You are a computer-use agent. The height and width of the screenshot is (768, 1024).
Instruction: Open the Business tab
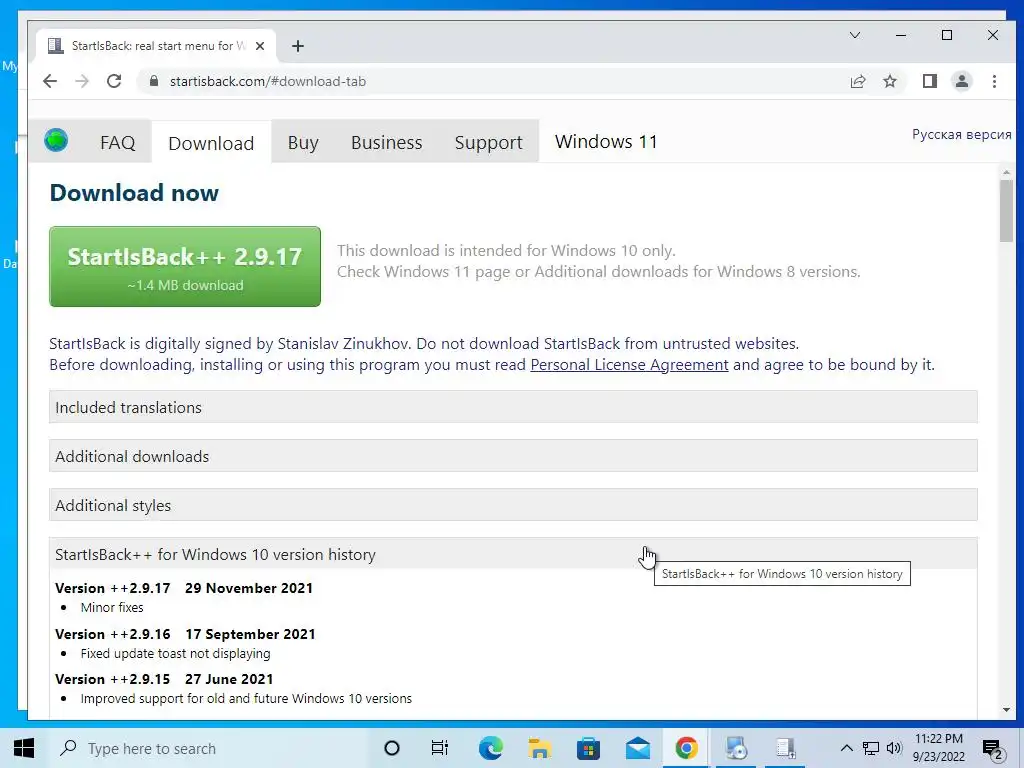pyautogui.click(x=387, y=142)
